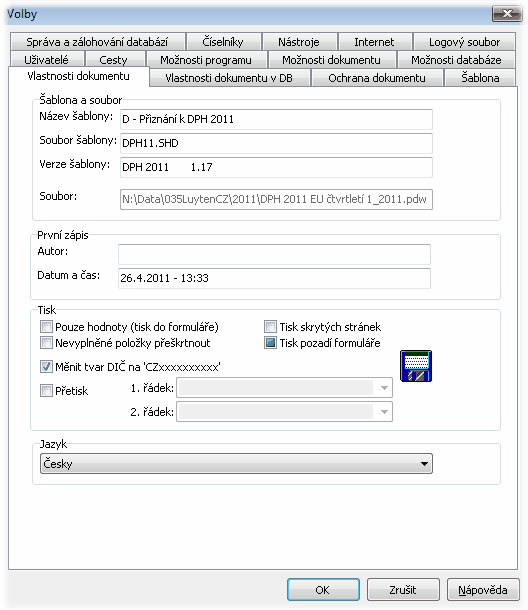Toggle Tisk skrytých stránek checkbox
Image resolution: width=528 pixels, height=610 pixels.
pos(270,326)
